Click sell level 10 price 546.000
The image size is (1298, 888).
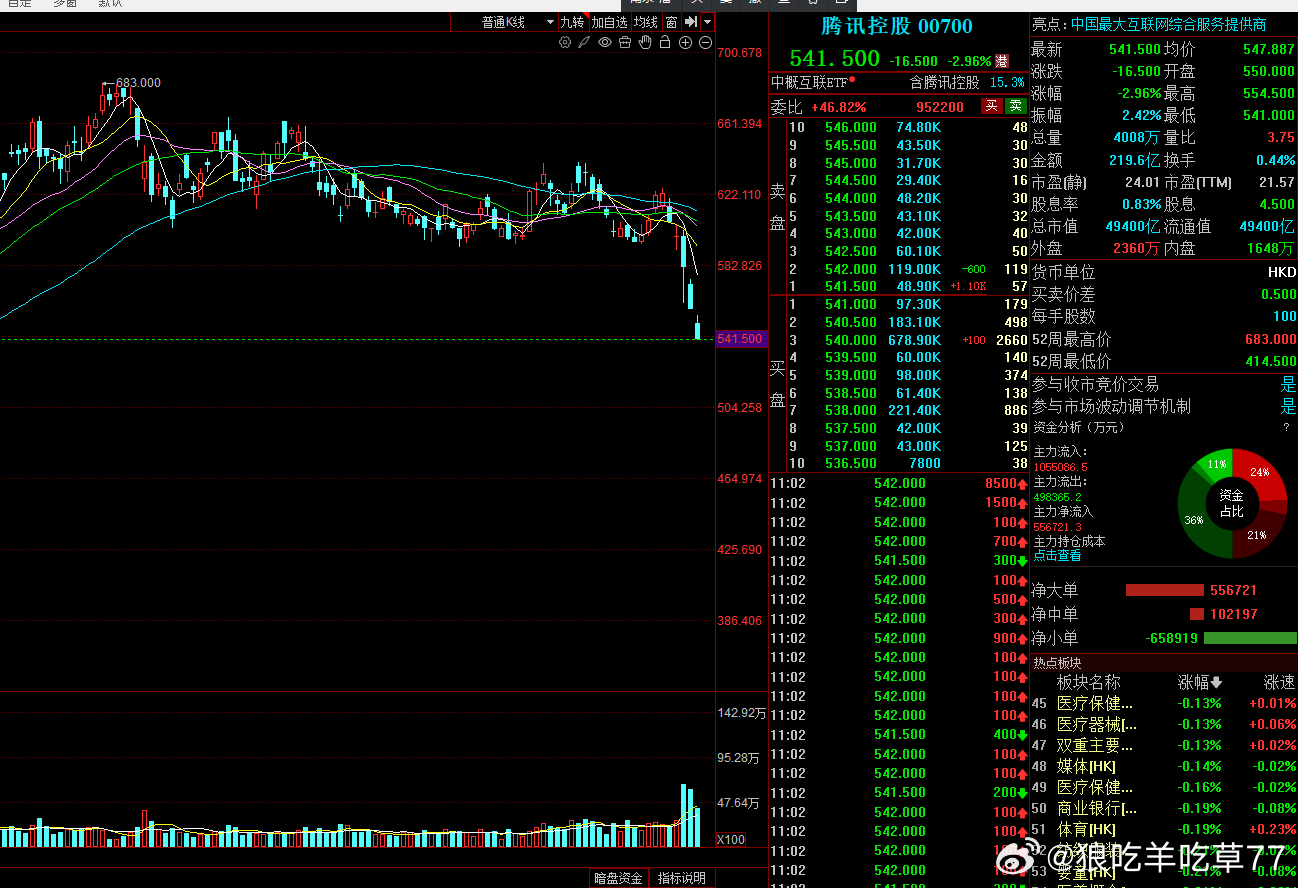[x=851, y=127]
